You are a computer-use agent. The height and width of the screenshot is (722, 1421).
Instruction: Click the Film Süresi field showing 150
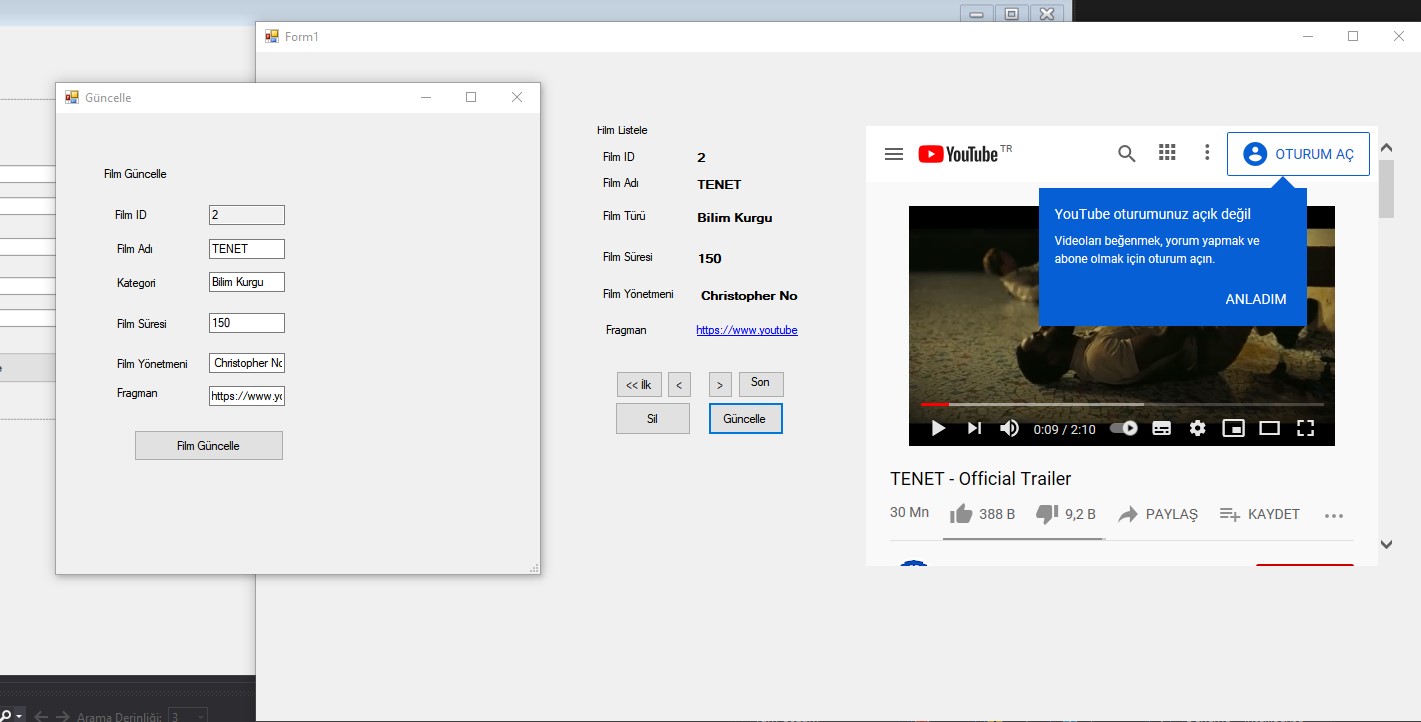click(x=247, y=323)
